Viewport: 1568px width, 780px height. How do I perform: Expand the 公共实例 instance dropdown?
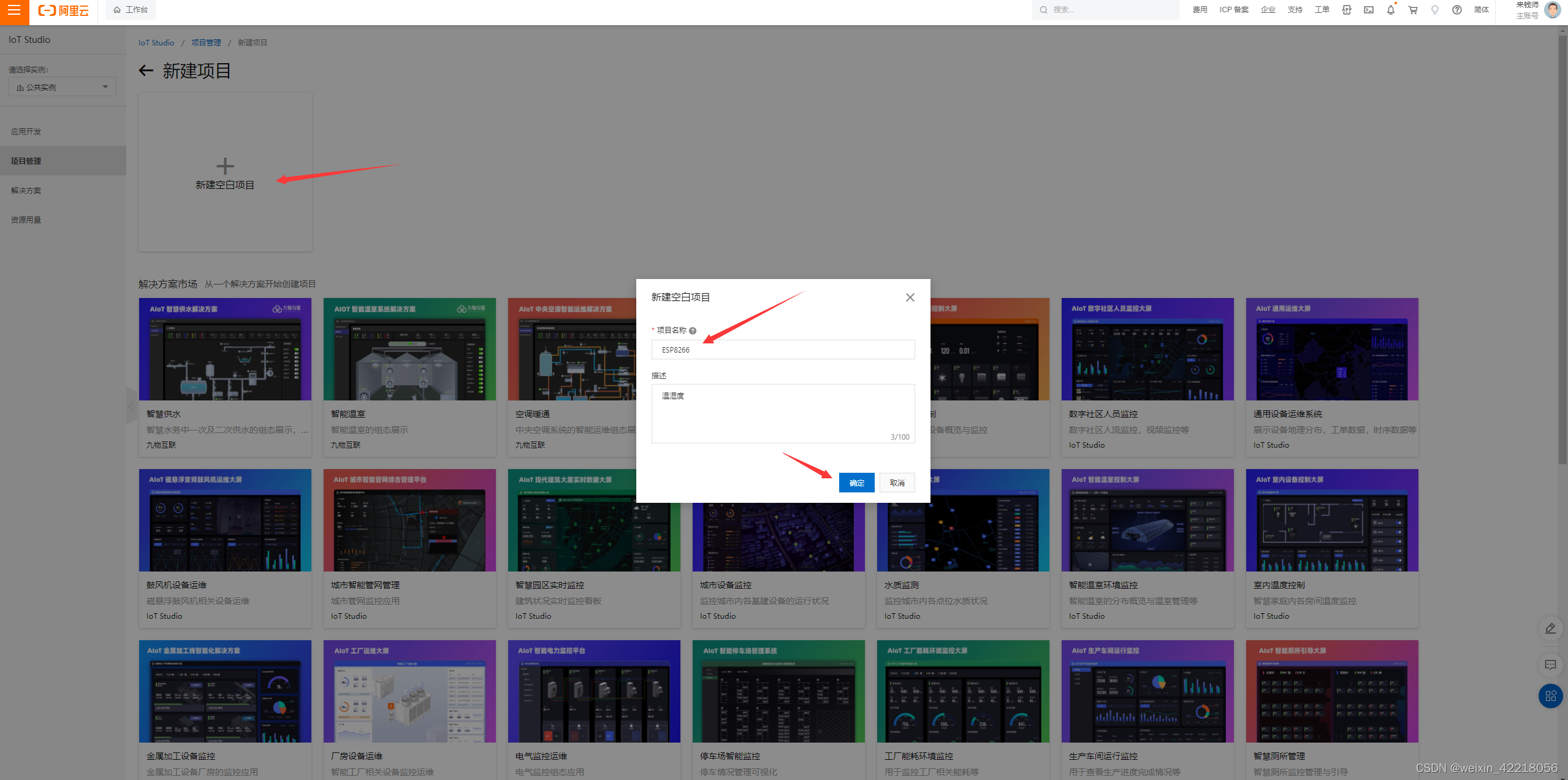click(62, 87)
